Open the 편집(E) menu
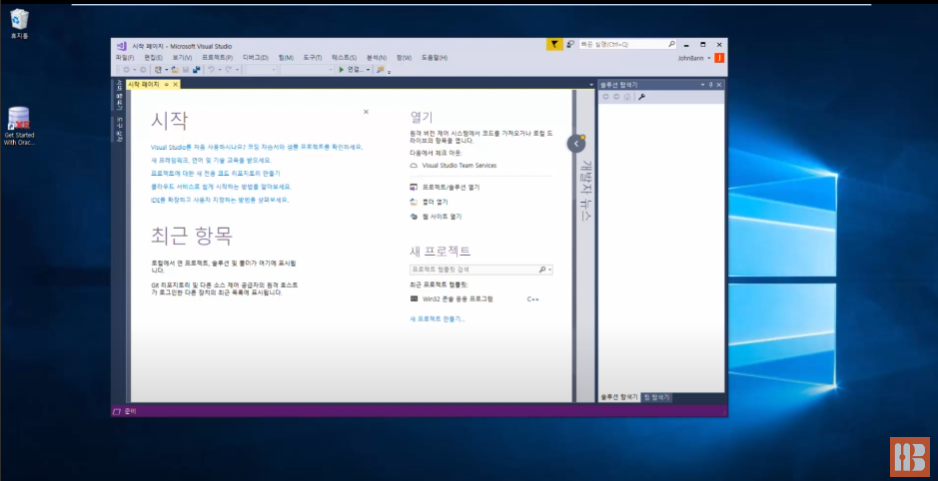 click(x=154, y=58)
